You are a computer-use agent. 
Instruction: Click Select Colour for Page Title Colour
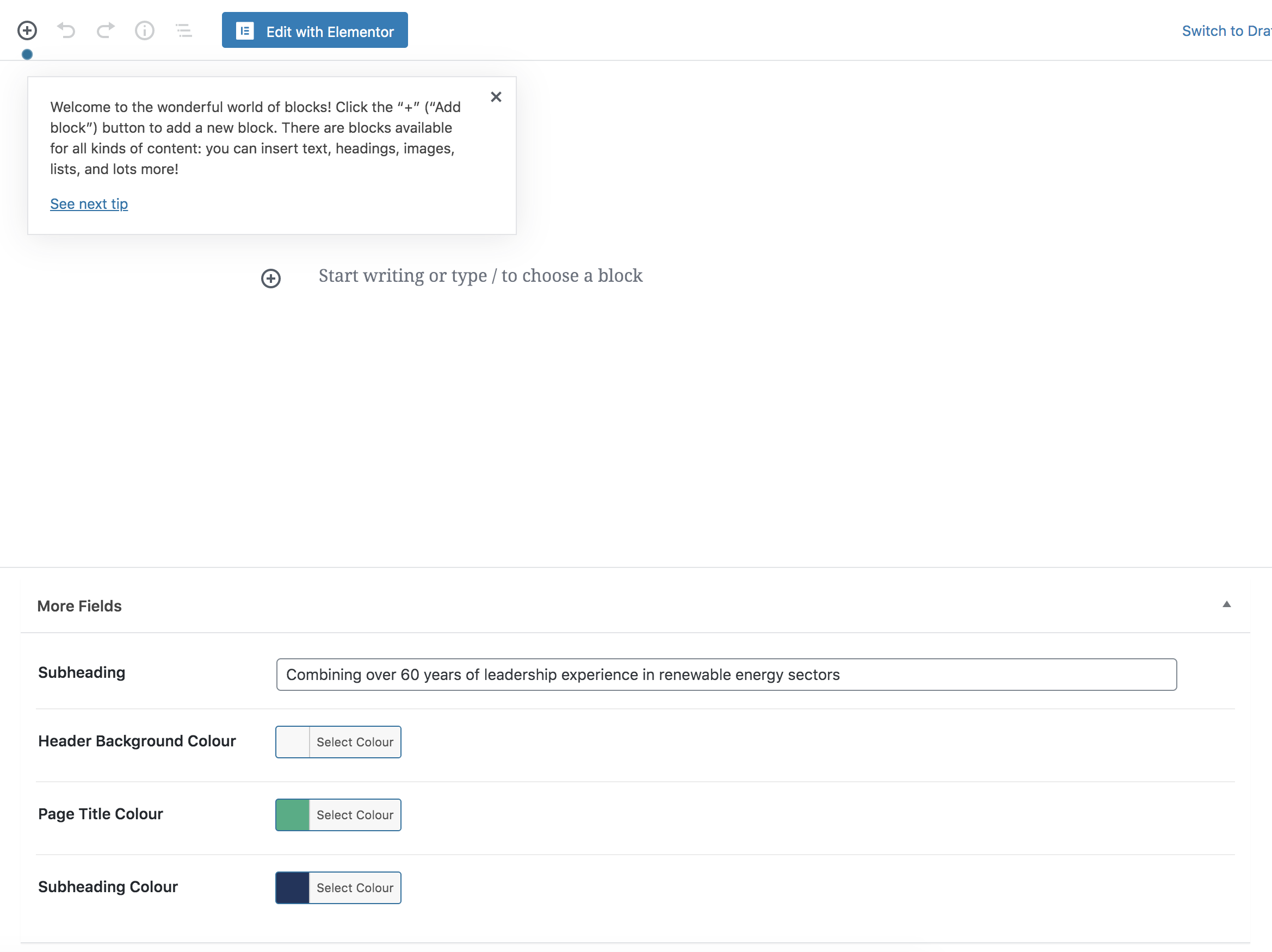click(355, 815)
